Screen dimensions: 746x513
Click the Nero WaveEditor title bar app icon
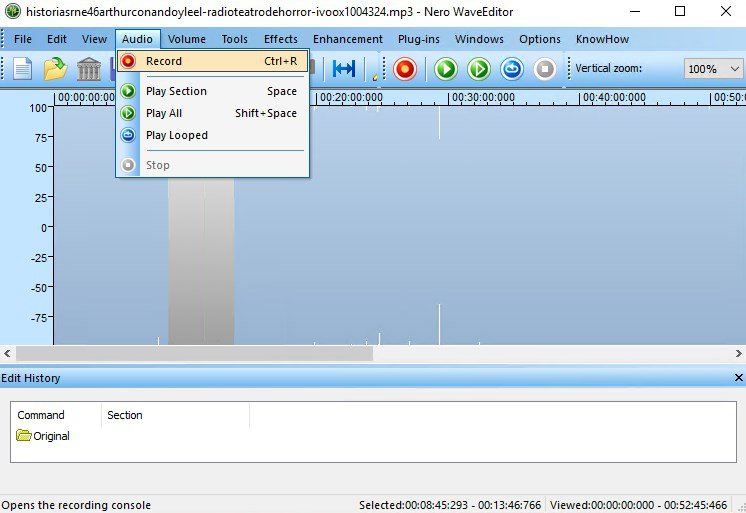click(13, 11)
